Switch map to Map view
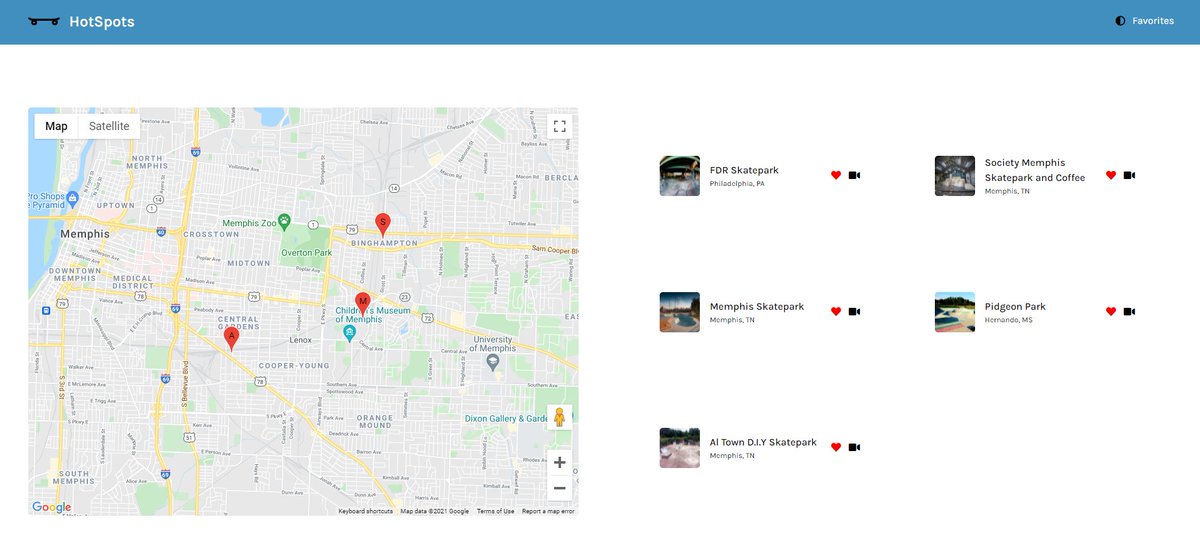1200x556 pixels. pos(56,126)
